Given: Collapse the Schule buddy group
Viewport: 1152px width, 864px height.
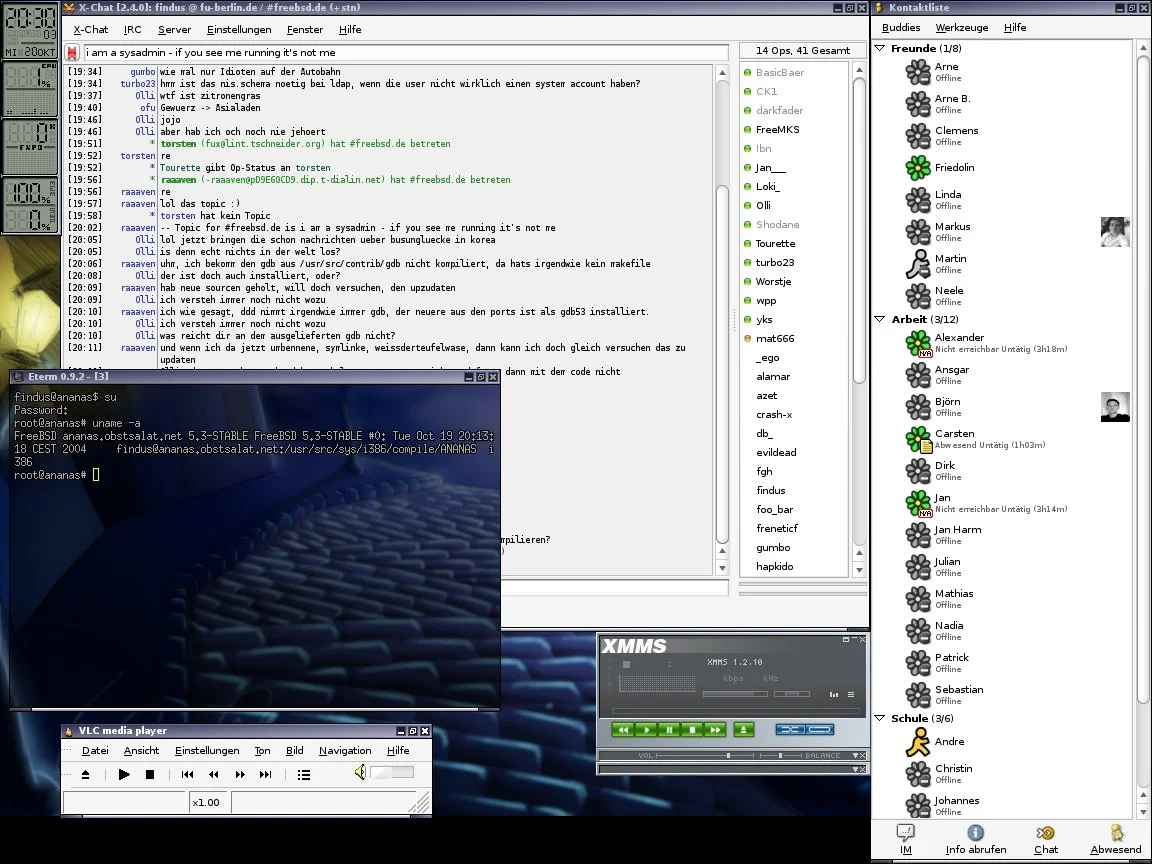Looking at the screenshot, I should [x=880, y=718].
